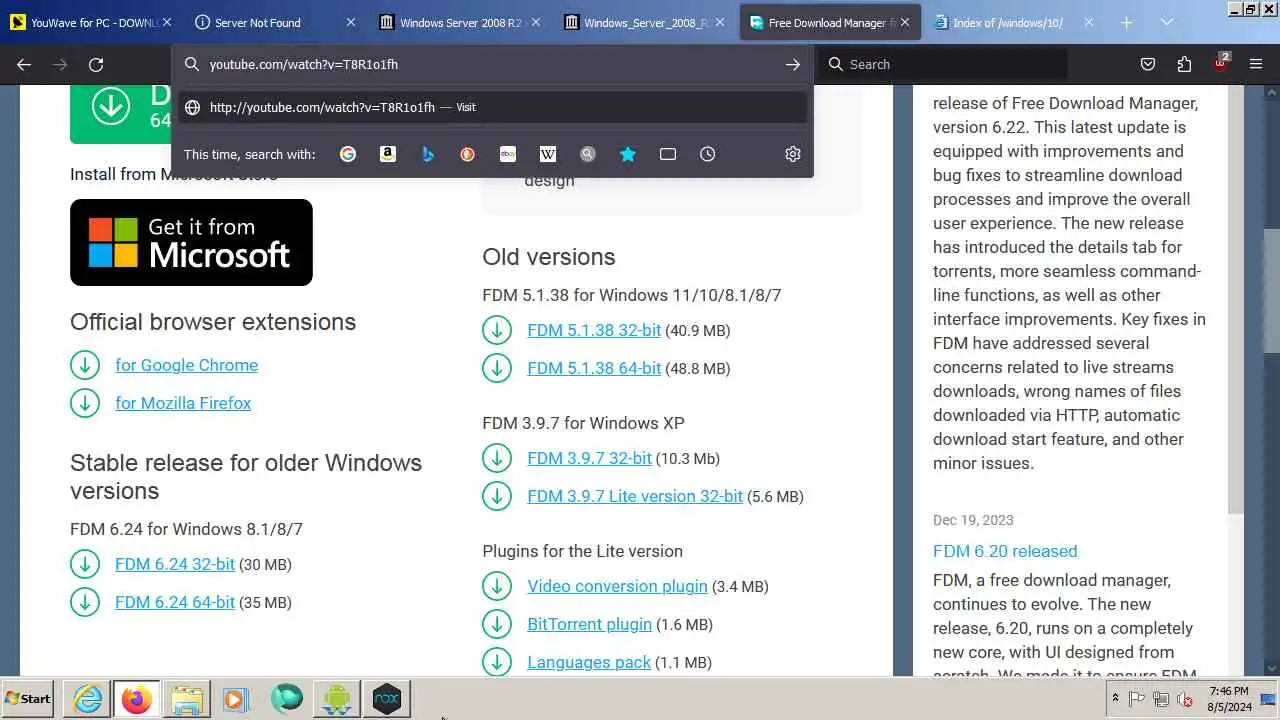Open the Android emulator taskbar icon

[x=337, y=699]
